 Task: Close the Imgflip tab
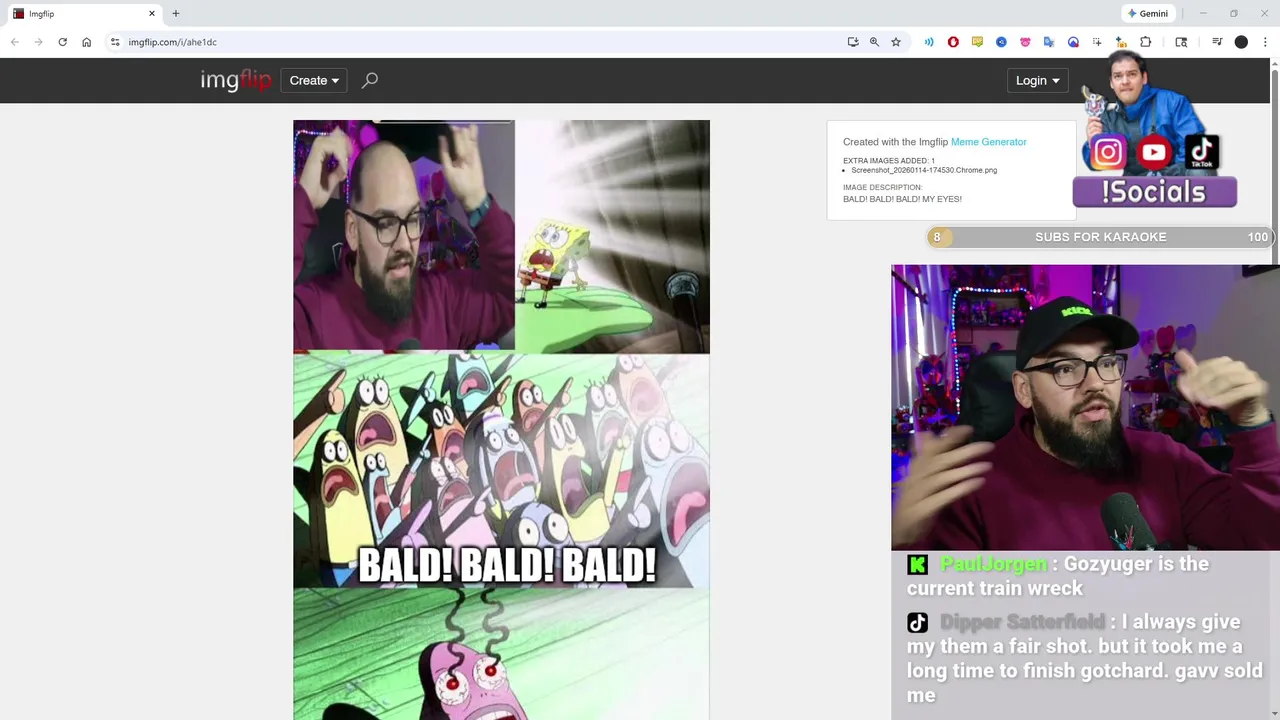152,14
